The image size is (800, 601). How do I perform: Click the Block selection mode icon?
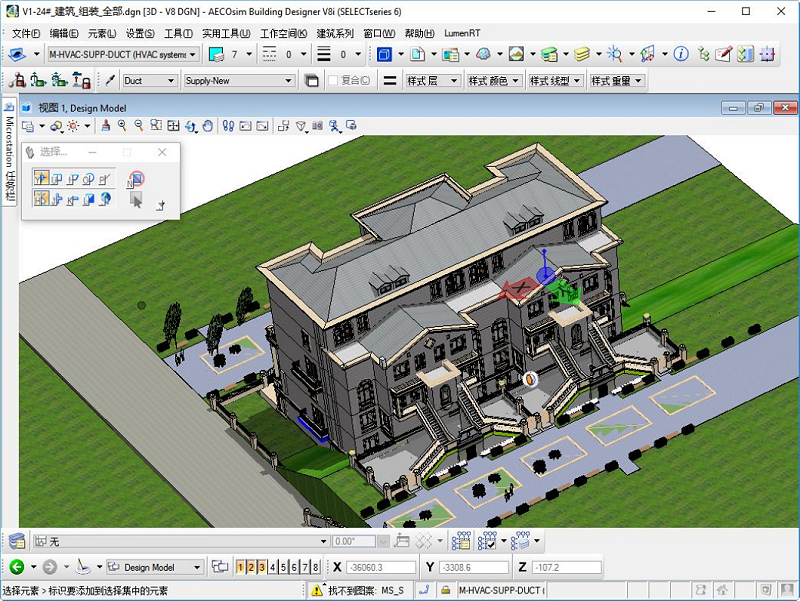click(x=57, y=179)
